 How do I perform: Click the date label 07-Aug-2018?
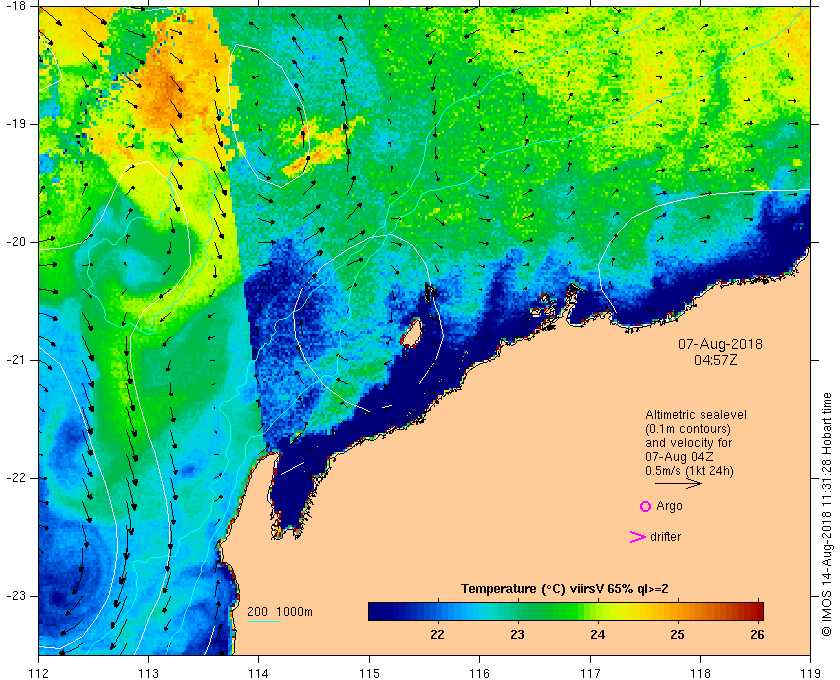pos(720,344)
